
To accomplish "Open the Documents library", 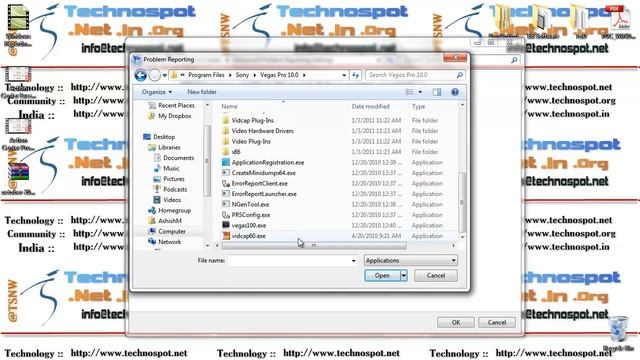I will [174, 158].
